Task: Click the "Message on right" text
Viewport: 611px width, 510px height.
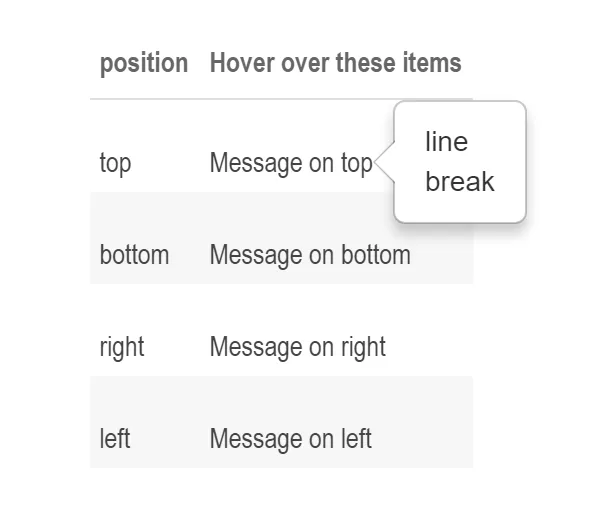Action: click(297, 347)
